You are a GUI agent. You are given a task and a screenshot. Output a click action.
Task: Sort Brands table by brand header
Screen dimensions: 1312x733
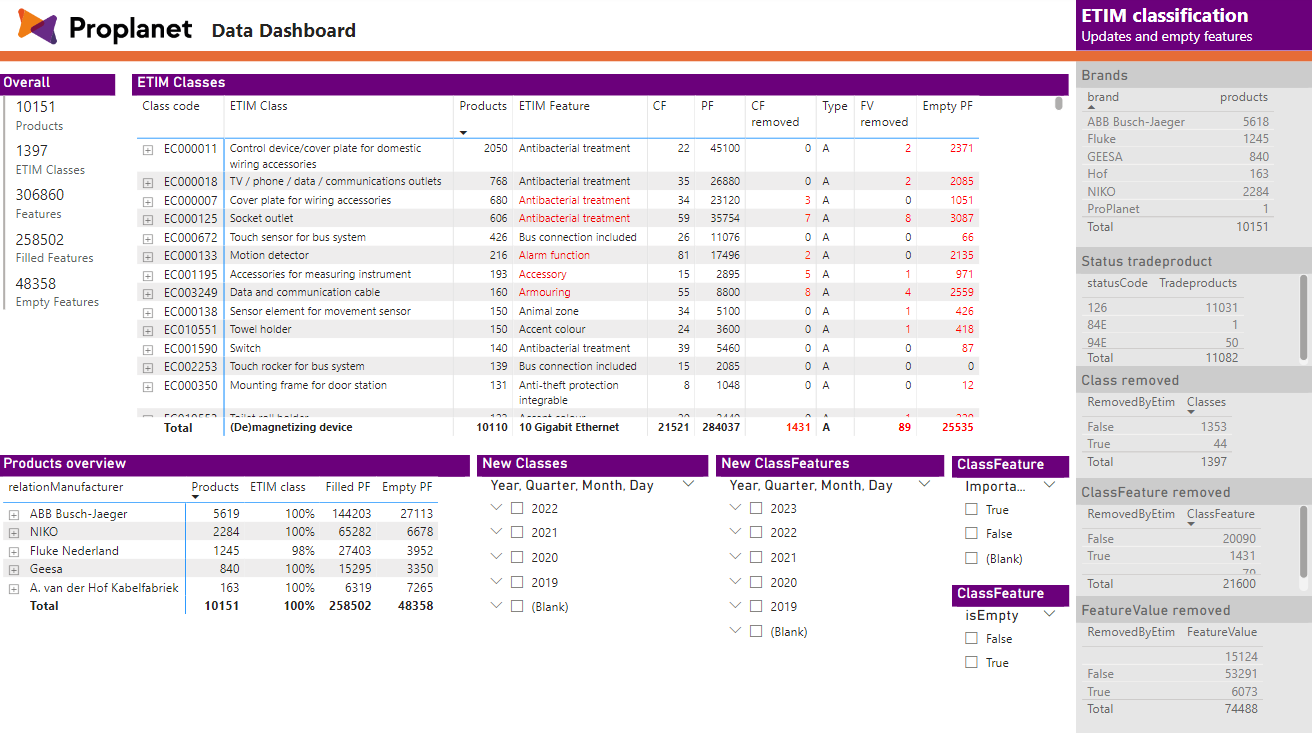pyautogui.click(x=1103, y=97)
